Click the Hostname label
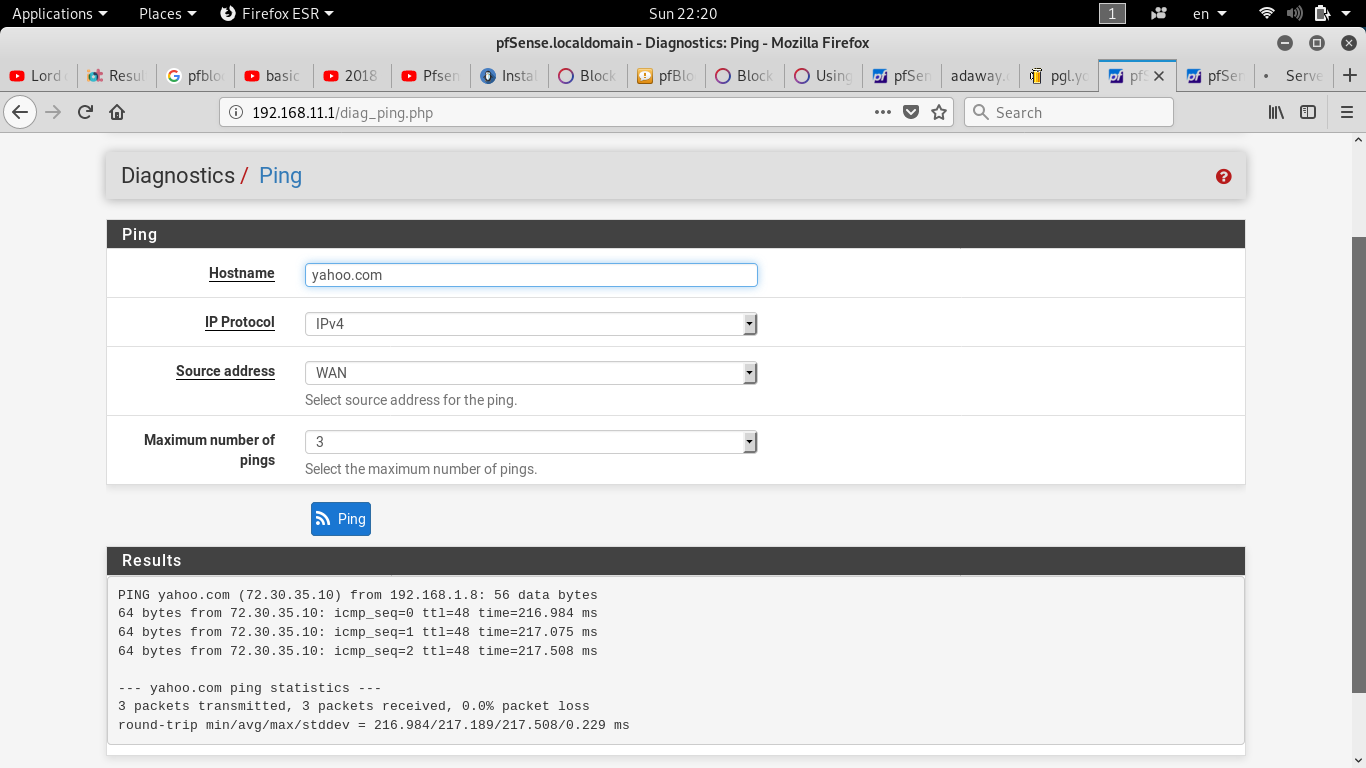Screen dimensions: 1366x768 242,273
